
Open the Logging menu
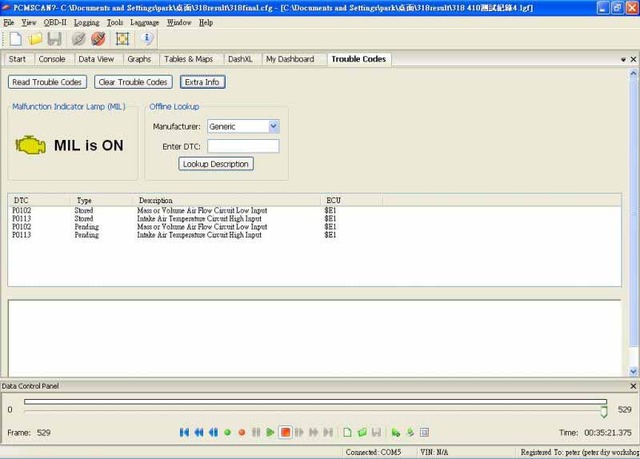pyautogui.click(x=86, y=21)
